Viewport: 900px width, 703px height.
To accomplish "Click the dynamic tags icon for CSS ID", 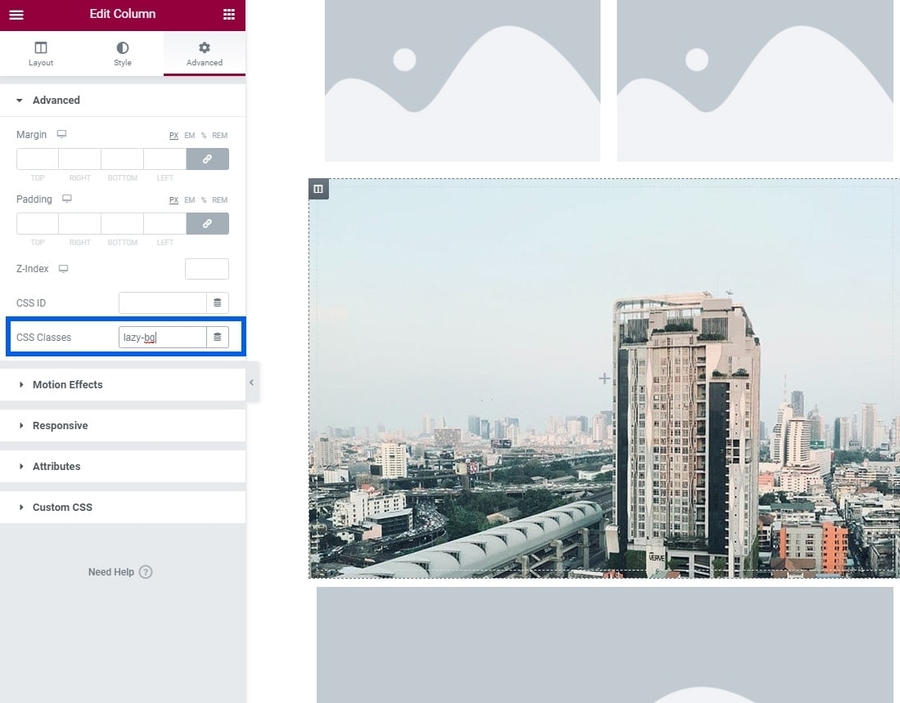I will (x=217, y=303).
